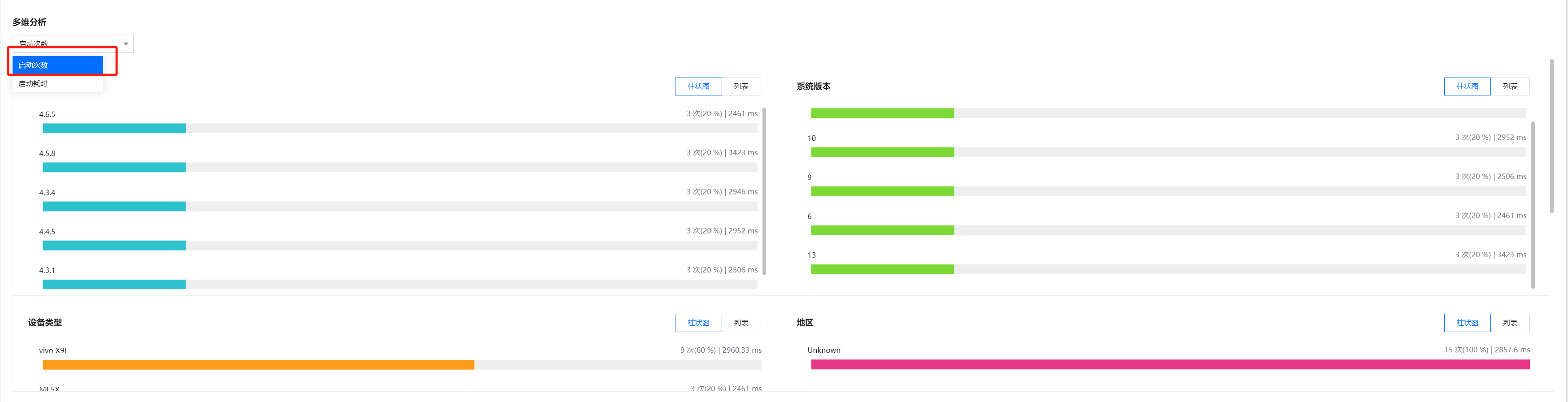Click the 系统版本 panel scrollbar
Image resolution: width=1568 pixels, height=402 pixels.
1533,204
